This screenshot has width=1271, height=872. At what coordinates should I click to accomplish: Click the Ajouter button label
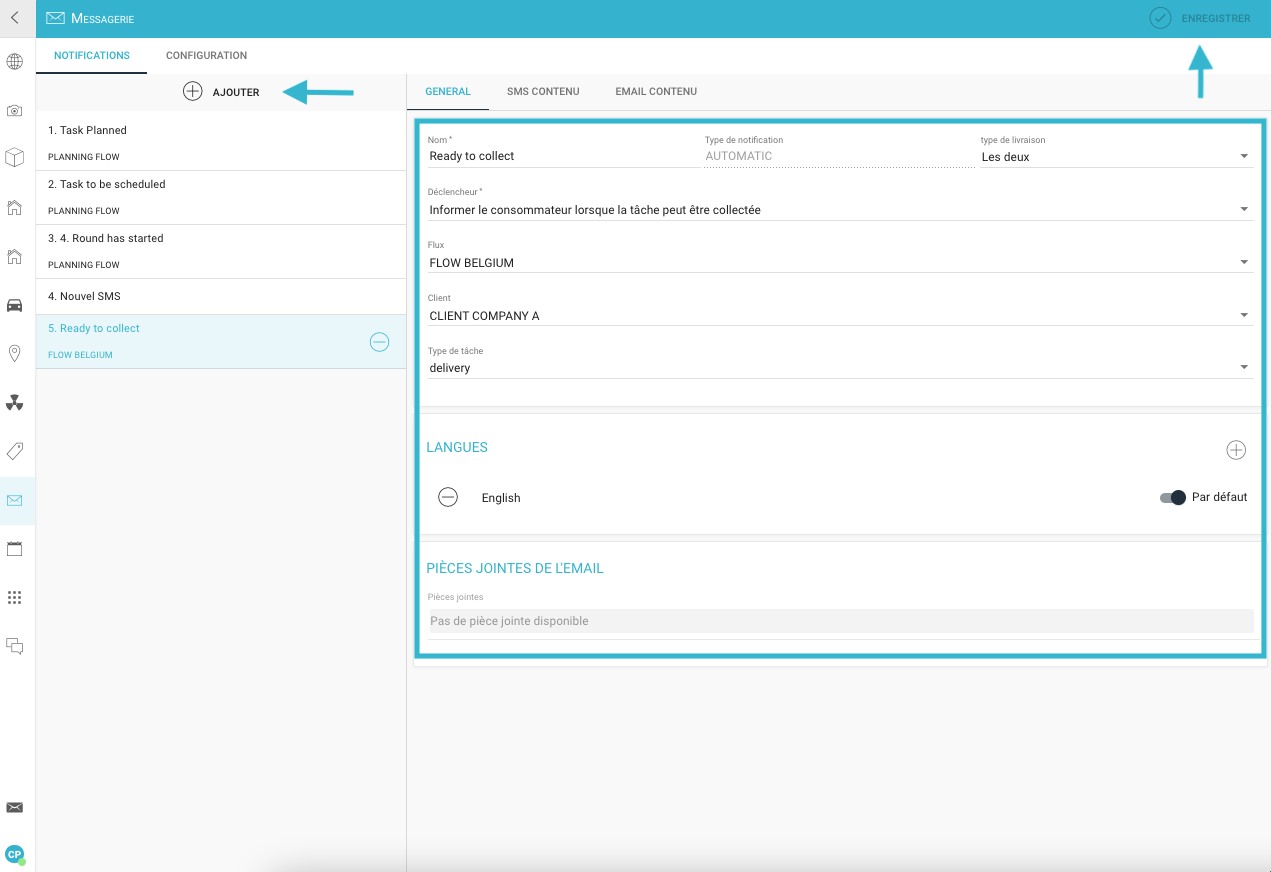236,92
